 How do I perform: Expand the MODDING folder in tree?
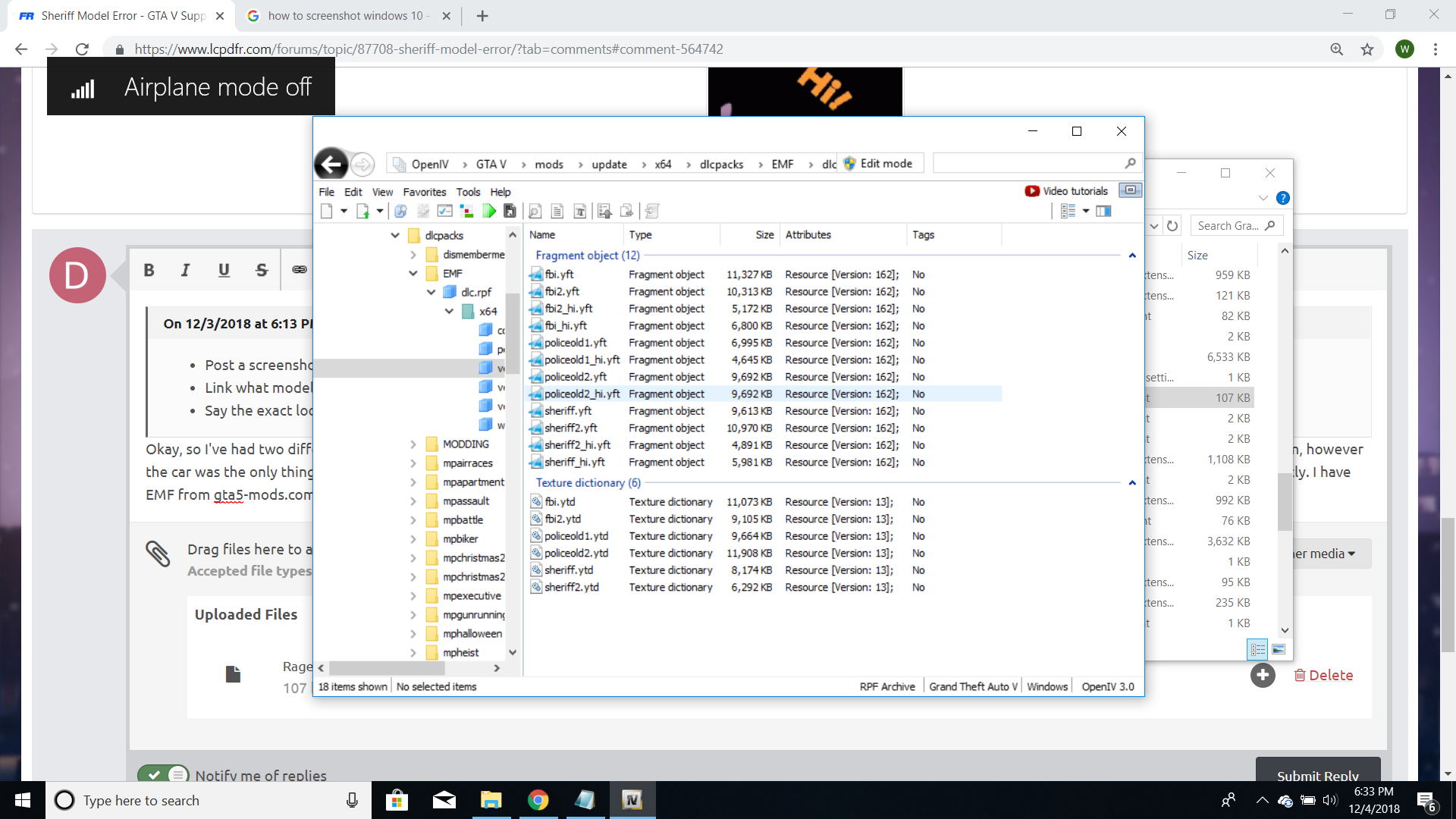coord(413,444)
